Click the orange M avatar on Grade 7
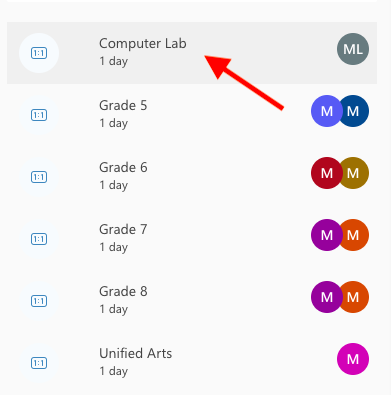This screenshot has height=395, width=391. pos(354,235)
